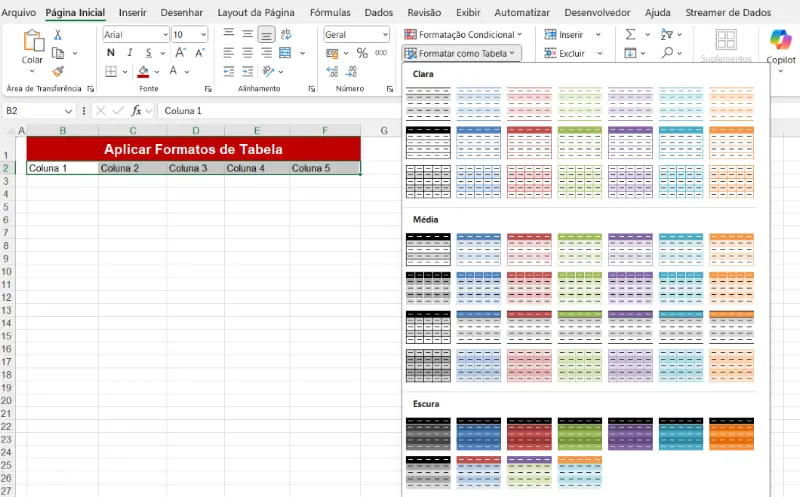
Task: Center text horizontally in cell
Action: pyautogui.click(x=247, y=53)
